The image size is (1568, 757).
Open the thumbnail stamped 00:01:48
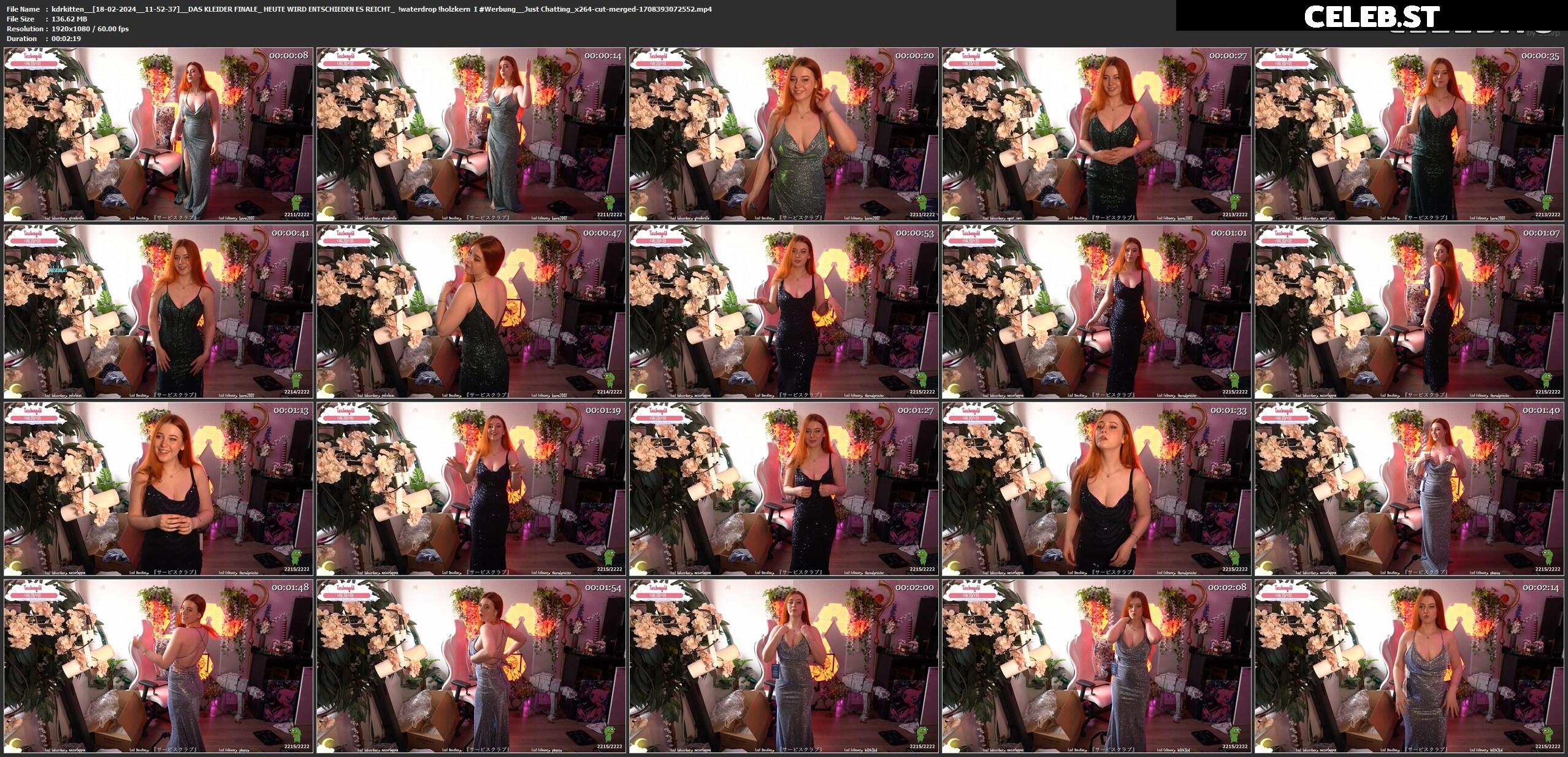click(158, 666)
